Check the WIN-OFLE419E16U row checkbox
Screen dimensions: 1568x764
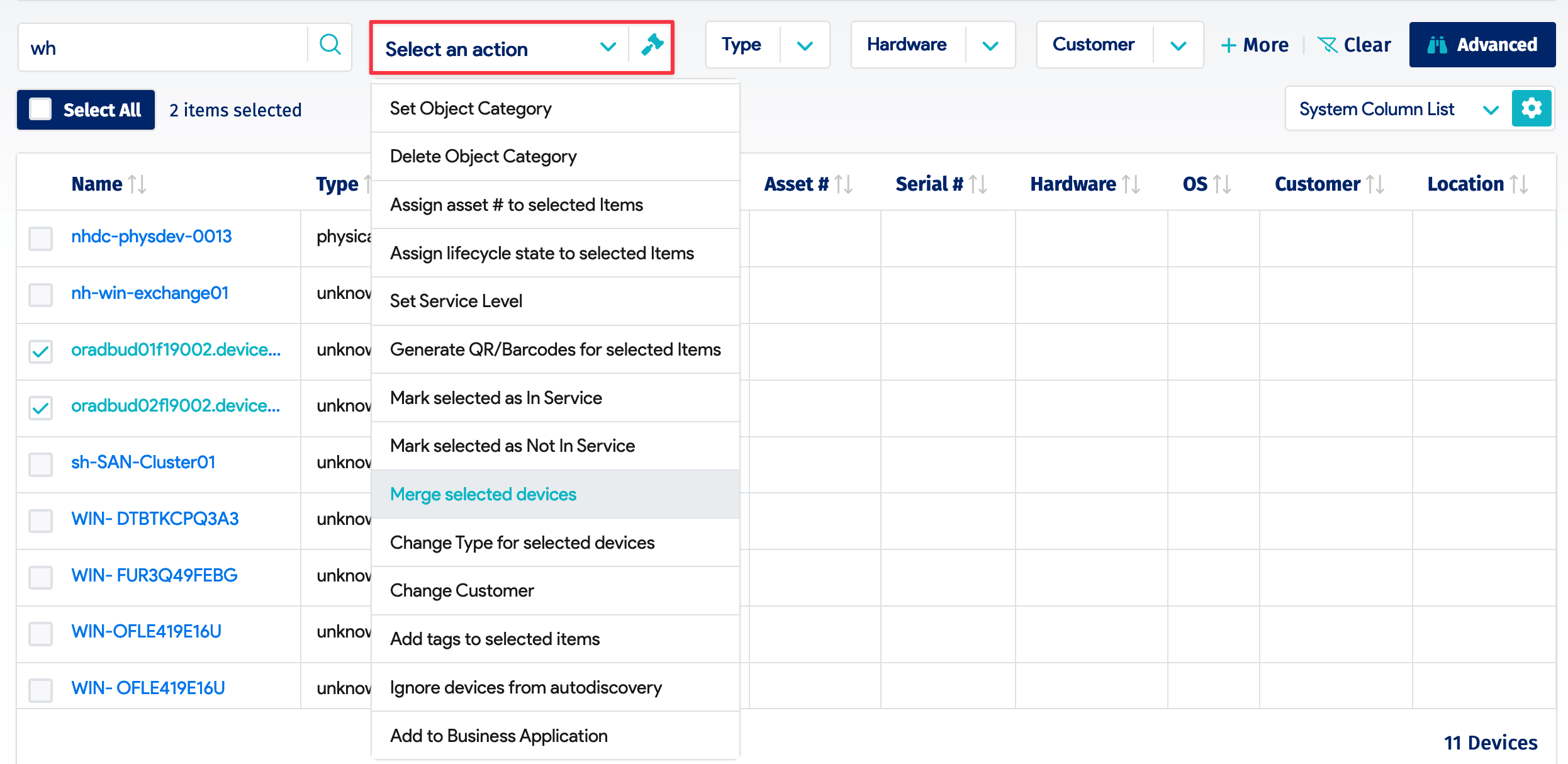pos(41,634)
